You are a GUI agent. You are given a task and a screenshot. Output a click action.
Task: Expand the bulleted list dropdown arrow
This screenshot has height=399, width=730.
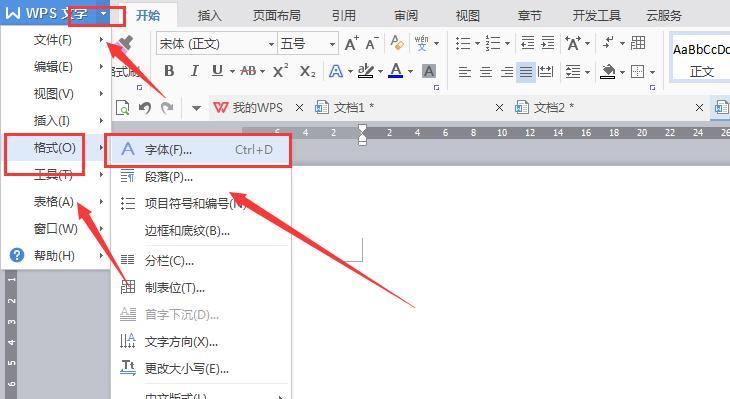(477, 44)
